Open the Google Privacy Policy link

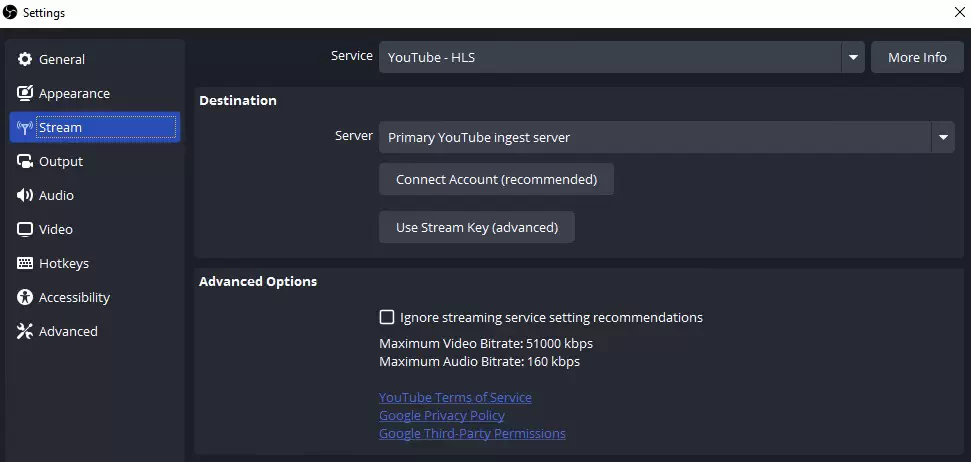tap(442, 416)
